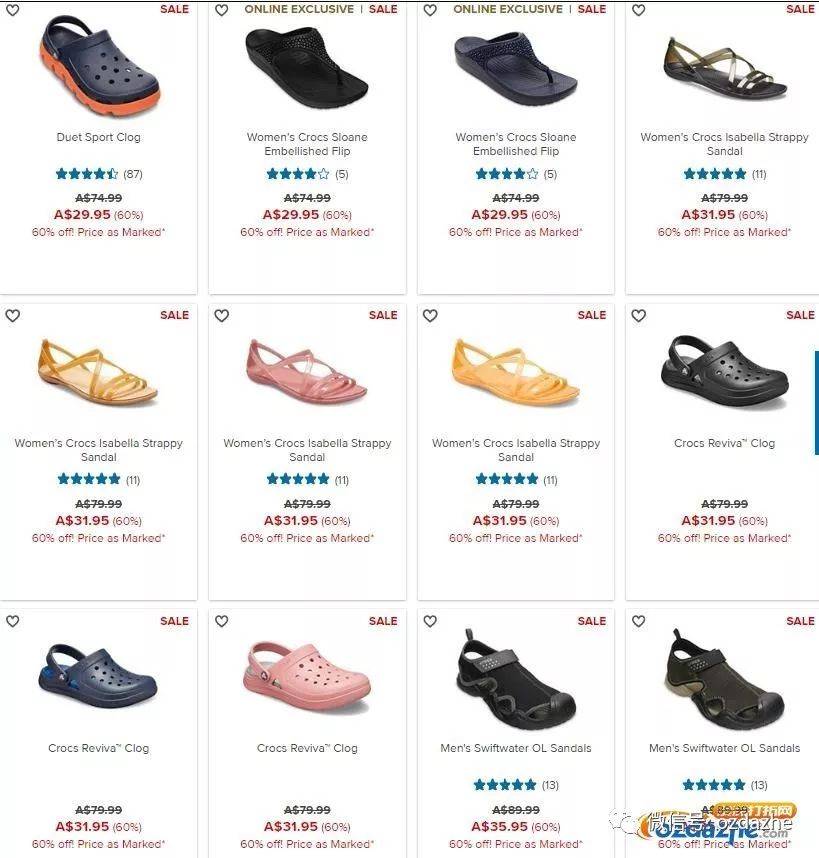View pink Crocs Reviva Clog product image

[x=307, y=677]
